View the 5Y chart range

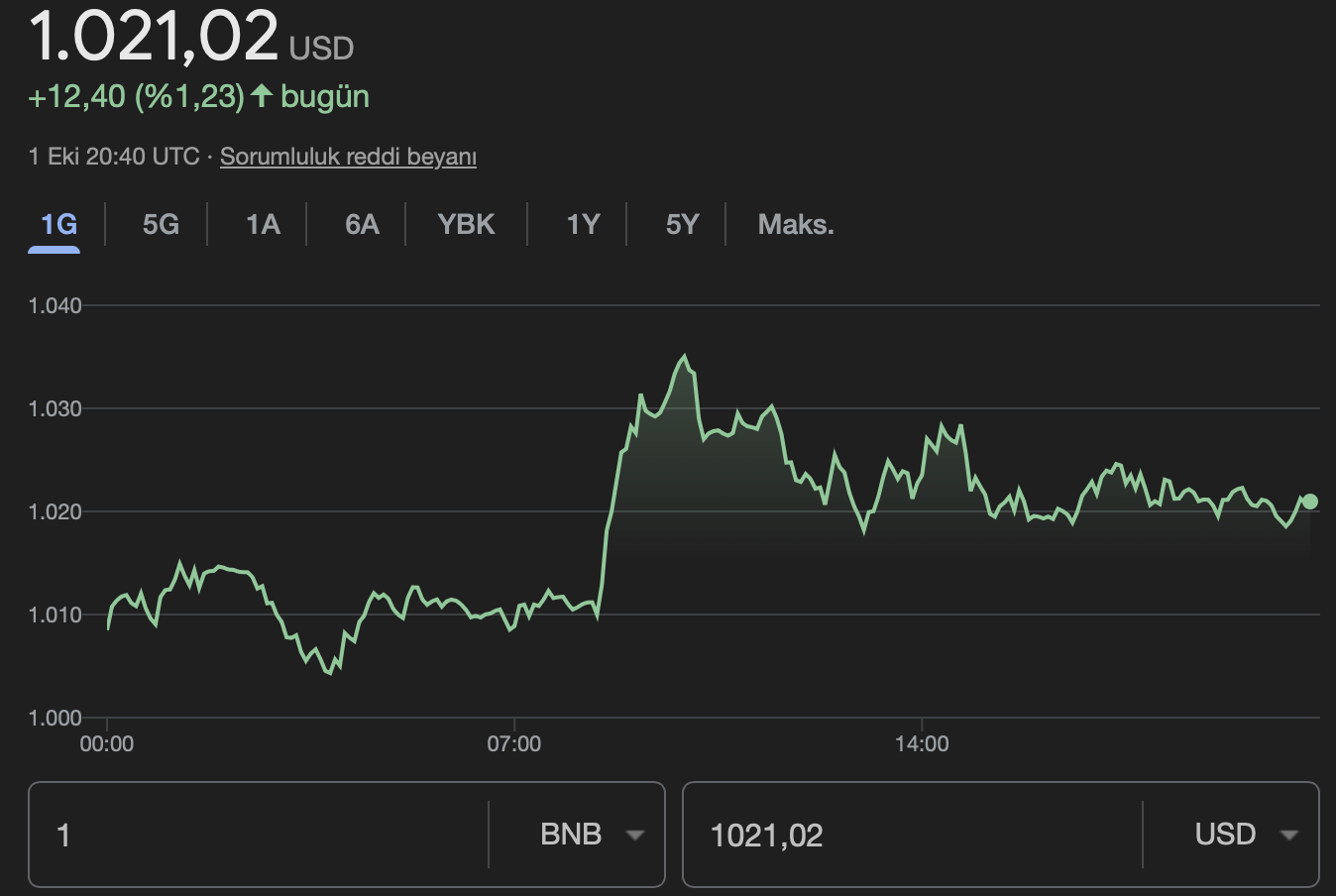coord(682,225)
